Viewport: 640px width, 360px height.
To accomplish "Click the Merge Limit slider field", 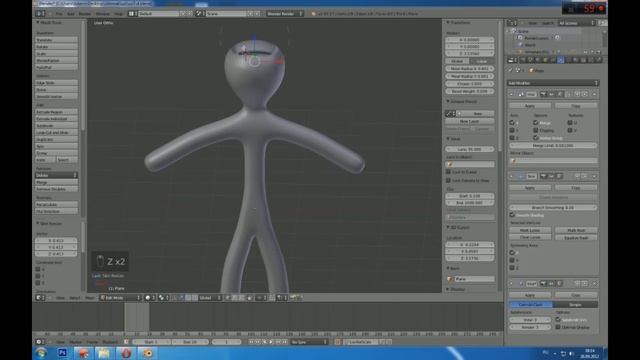I will [553, 145].
